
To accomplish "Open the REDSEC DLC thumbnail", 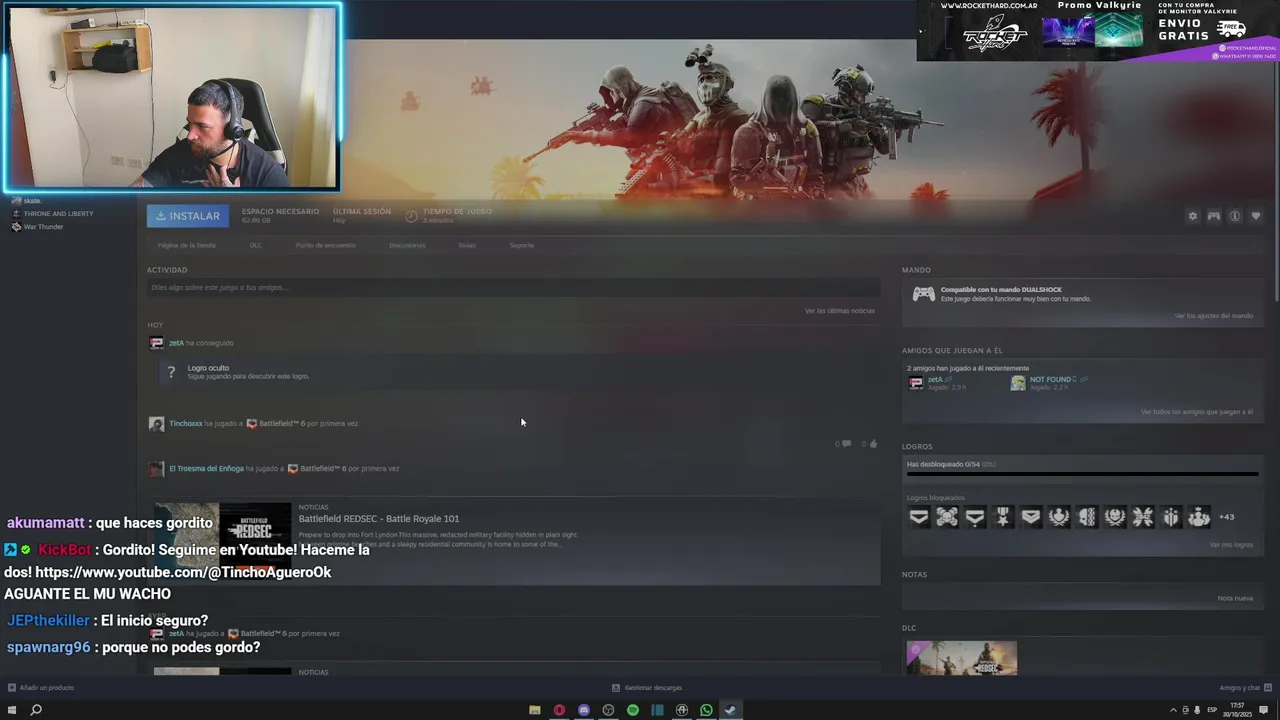I will [962, 658].
